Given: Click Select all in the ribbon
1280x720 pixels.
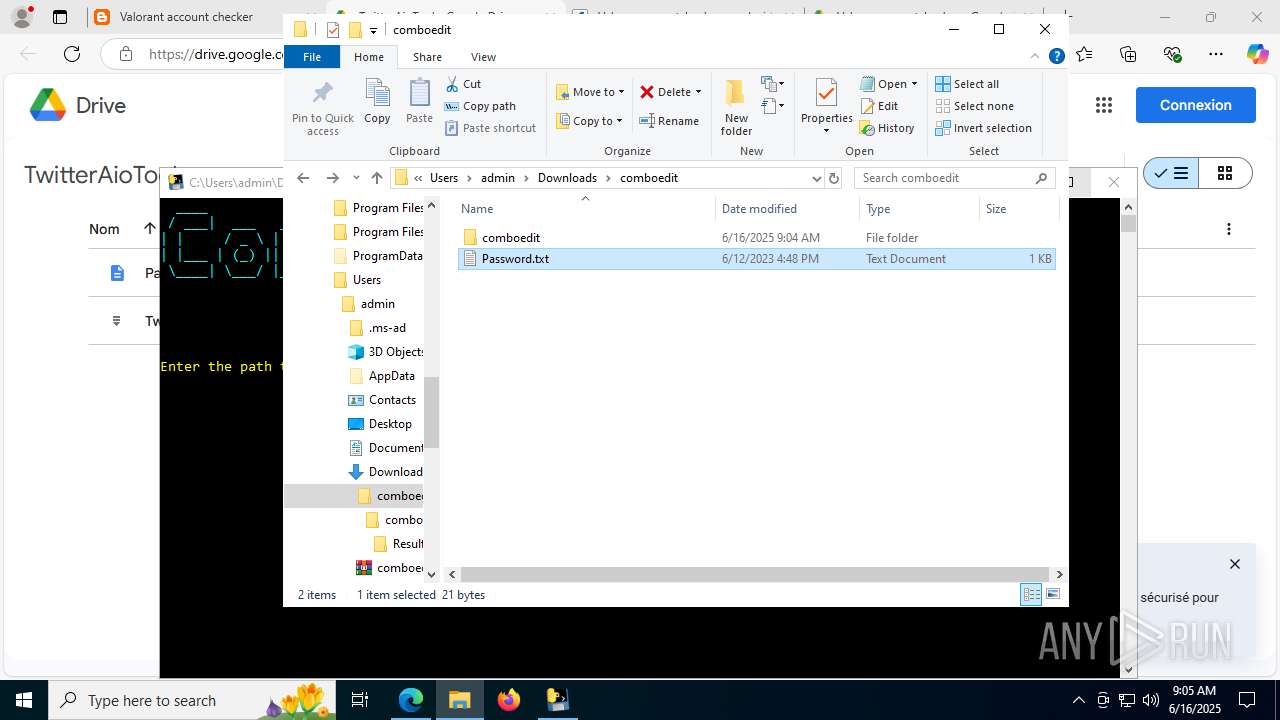Looking at the screenshot, I should tap(967, 84).
